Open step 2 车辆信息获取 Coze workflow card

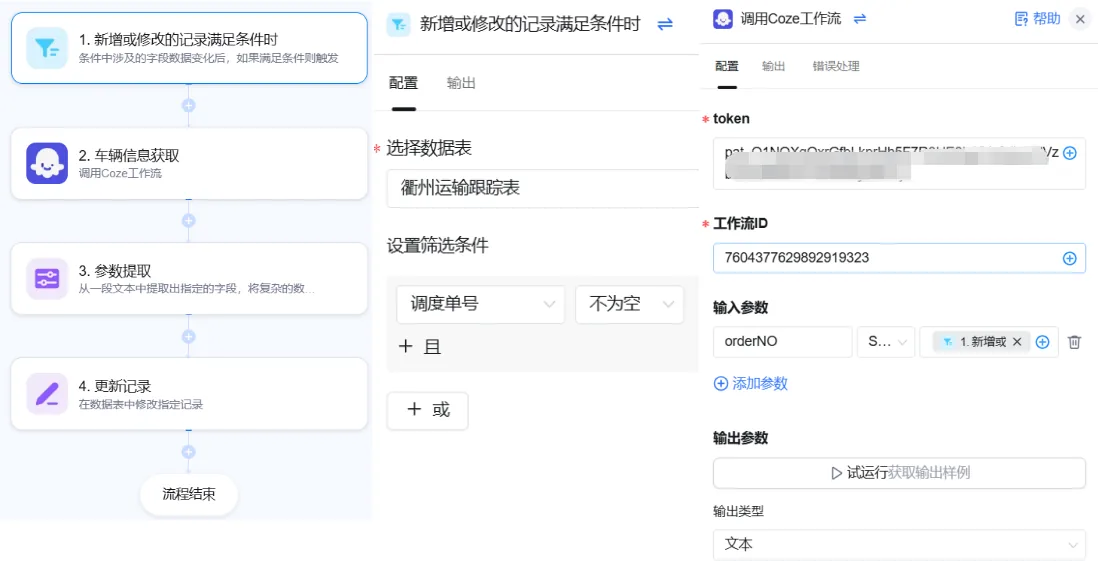click(x=189, y=163)
